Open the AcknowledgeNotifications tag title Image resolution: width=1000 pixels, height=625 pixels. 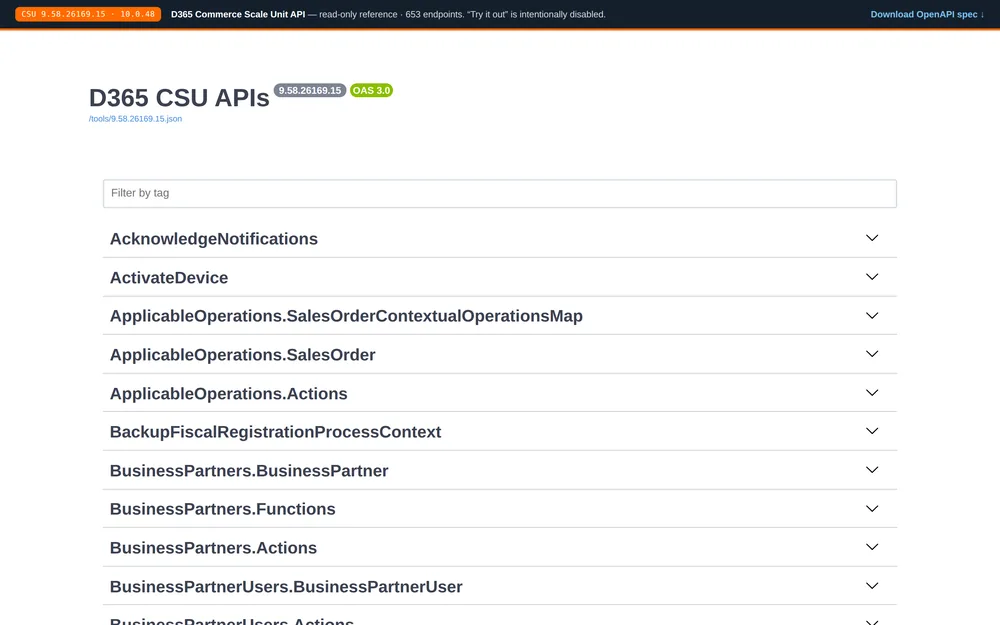(x=214, y=239)
